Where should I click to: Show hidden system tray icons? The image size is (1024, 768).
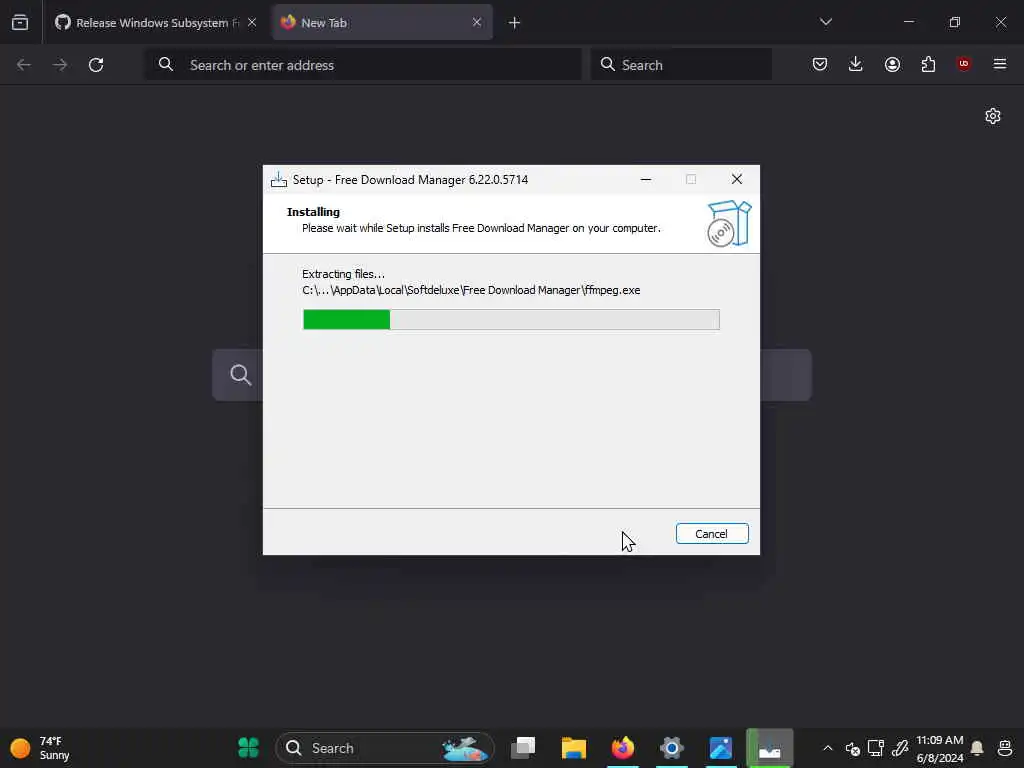click(x=827, y=748)
